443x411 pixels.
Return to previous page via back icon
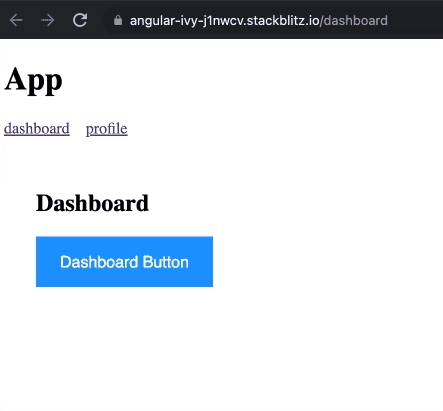16,20
